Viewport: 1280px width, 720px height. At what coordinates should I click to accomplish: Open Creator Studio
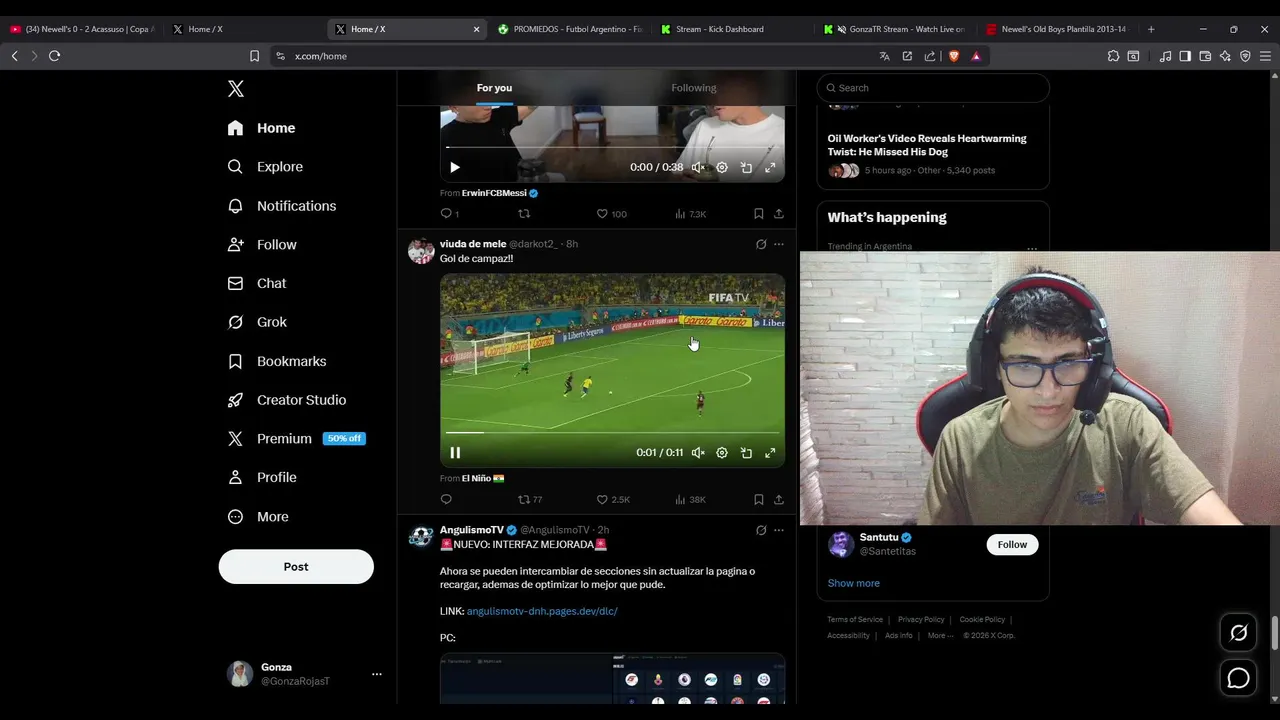(x=287, y=400)
